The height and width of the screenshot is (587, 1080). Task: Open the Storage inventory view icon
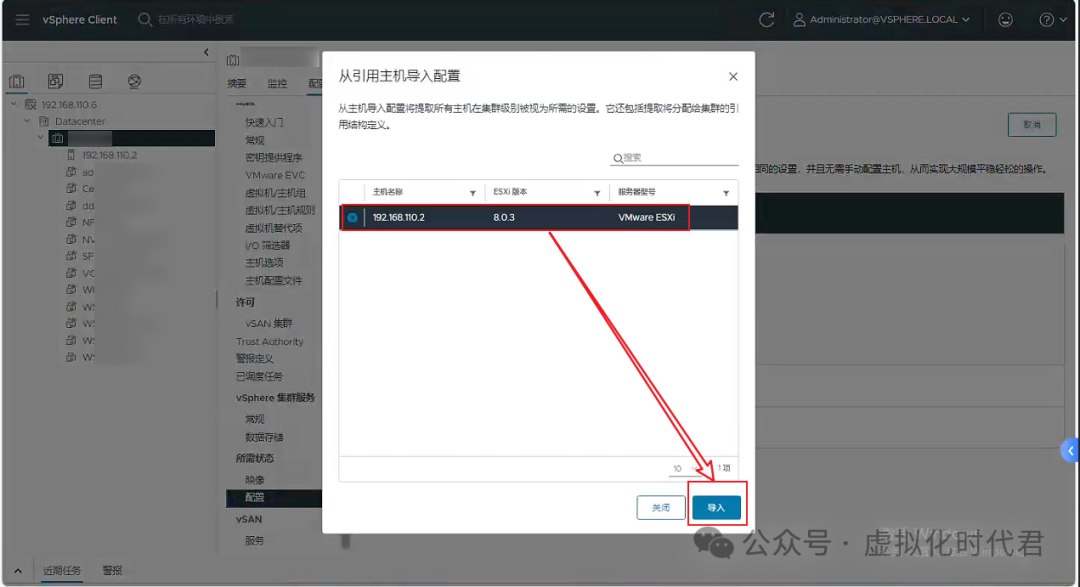click(94, 81)
